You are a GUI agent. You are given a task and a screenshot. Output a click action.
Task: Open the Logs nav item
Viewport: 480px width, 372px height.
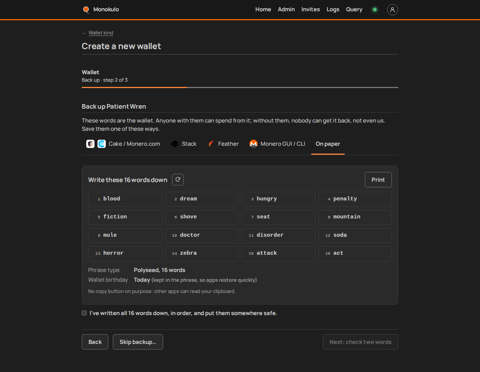[x=333, y=9]
